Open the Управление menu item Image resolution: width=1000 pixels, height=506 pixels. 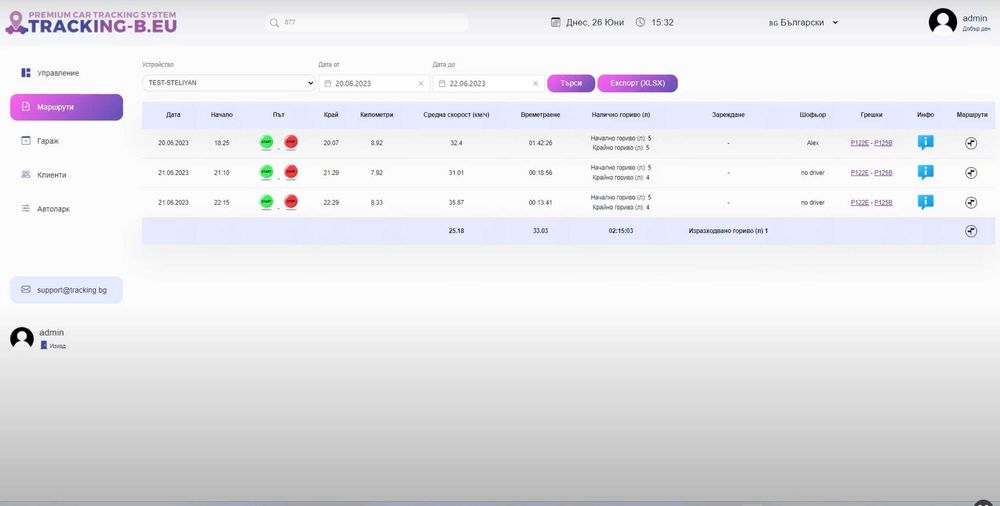[66, 73]
